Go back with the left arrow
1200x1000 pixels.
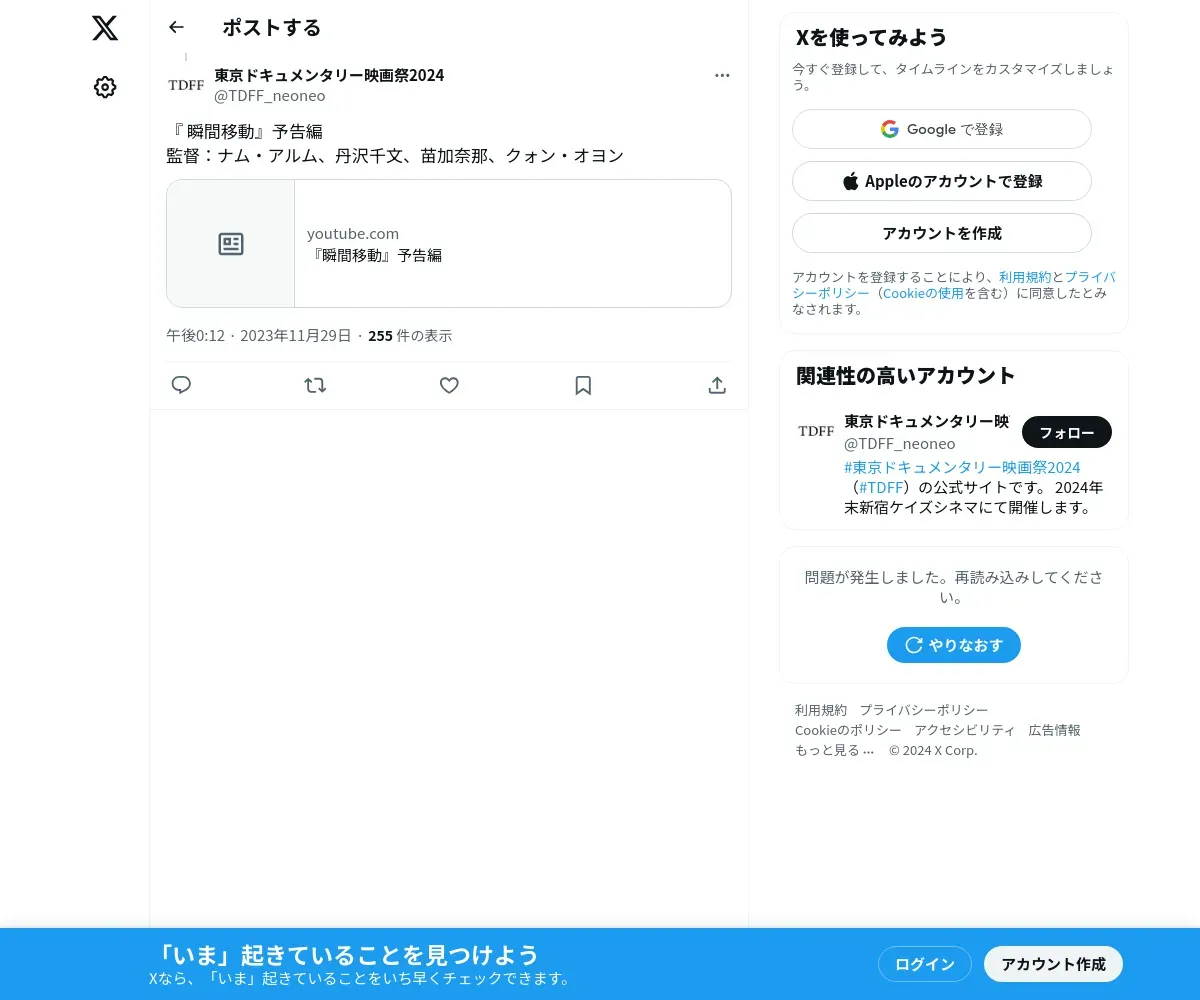click(x=177, y=27)
